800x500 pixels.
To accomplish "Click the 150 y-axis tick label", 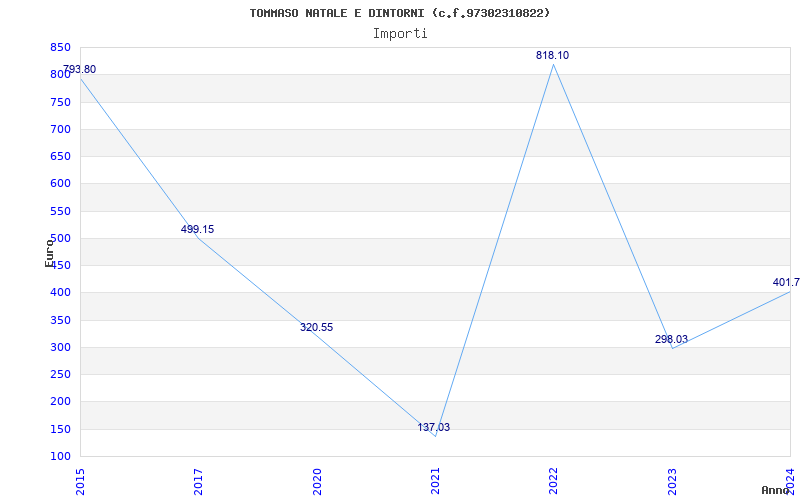I will point(60,430).
